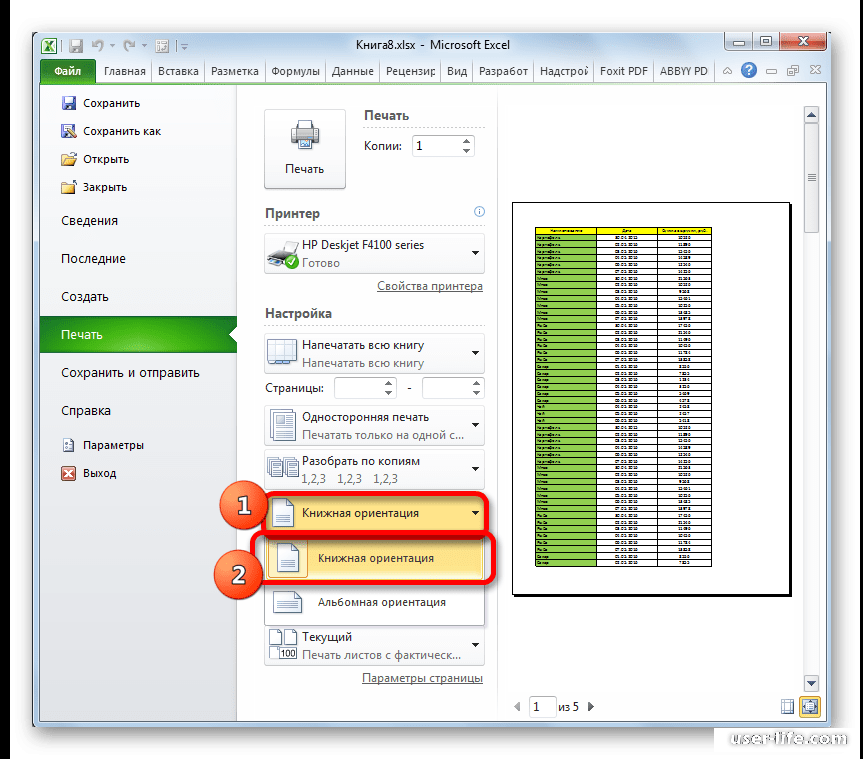Click the Save icon in quick access toolbar

[76, 46]
